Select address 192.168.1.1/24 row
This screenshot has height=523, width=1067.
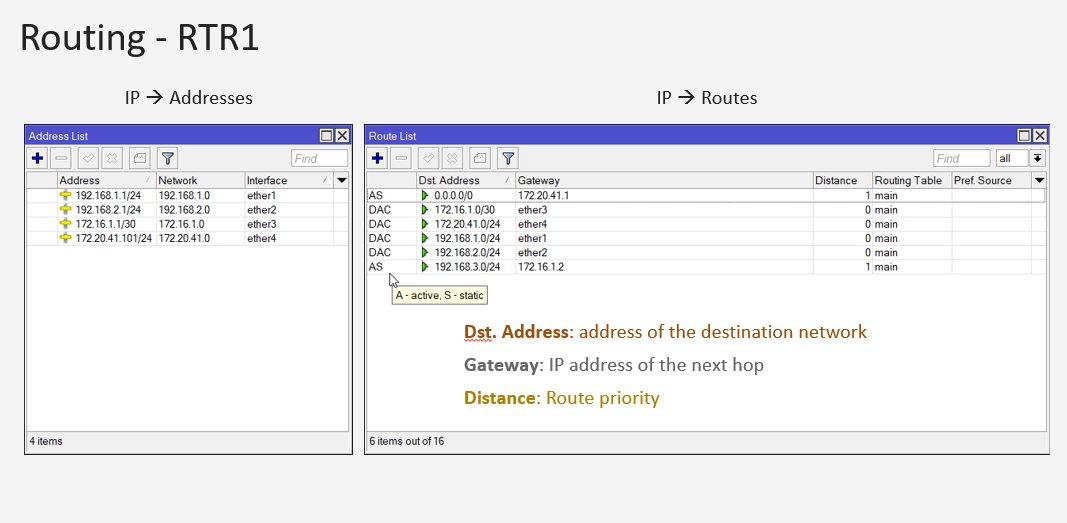click(x=187, y=195)
